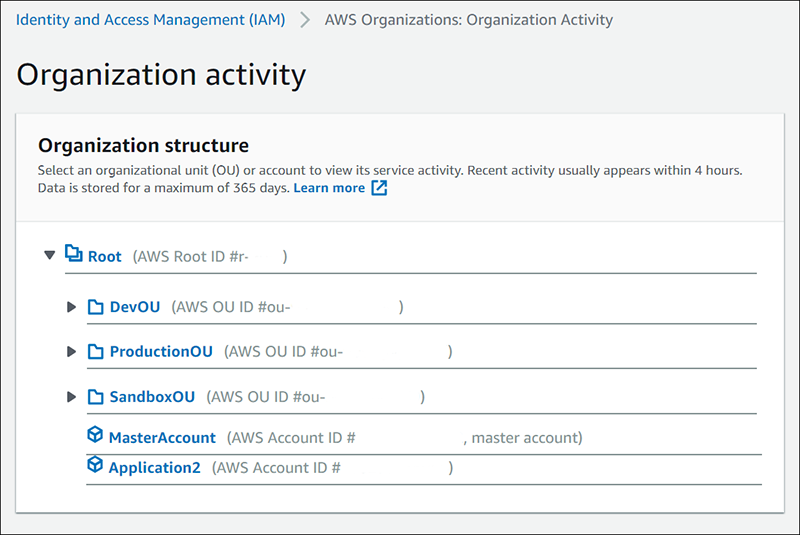Open the Identity and Access Management breadcrumb

click(151, 19)
